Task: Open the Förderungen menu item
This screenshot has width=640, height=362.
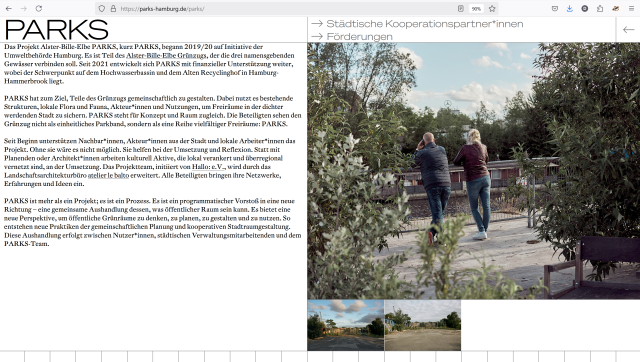Action: pyautogui.click(x=352, y=36)
